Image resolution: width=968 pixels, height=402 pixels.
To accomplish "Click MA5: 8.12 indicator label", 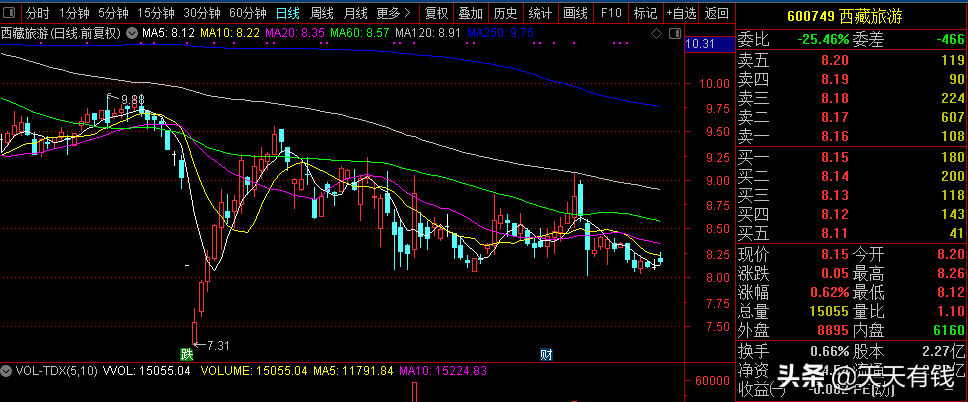I will (x=169, y=33).
